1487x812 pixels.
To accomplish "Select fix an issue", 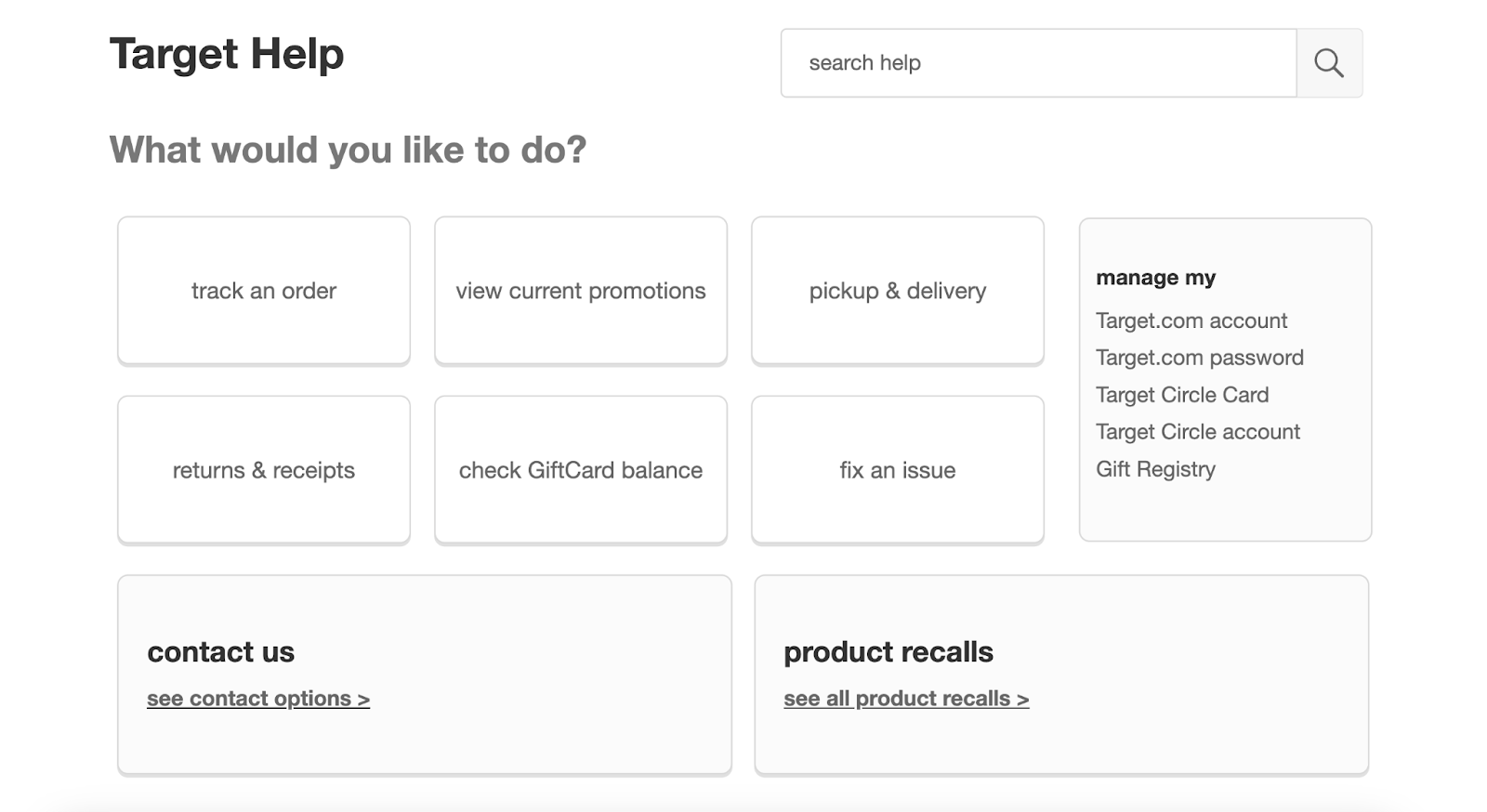I will coord(897,469).
